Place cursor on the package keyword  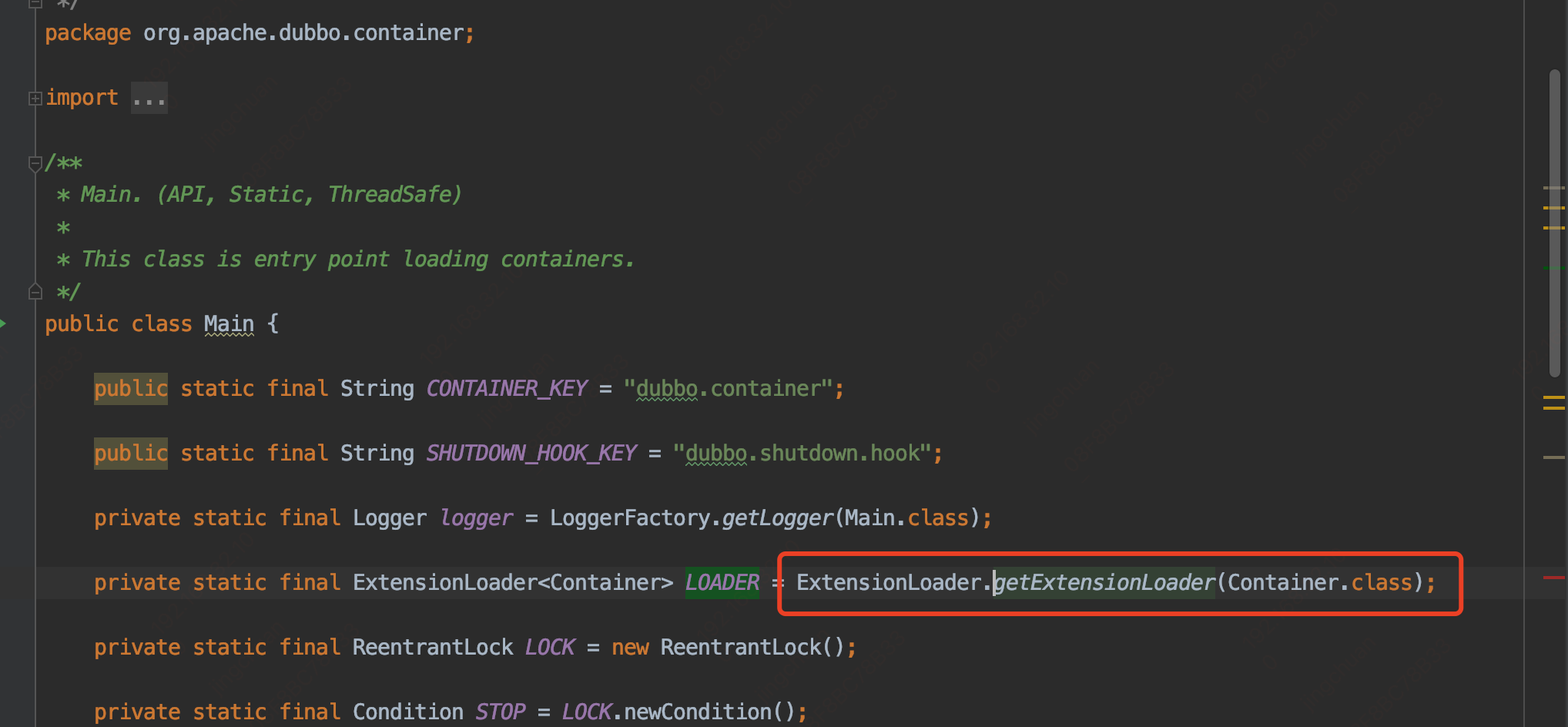[88, 33]
